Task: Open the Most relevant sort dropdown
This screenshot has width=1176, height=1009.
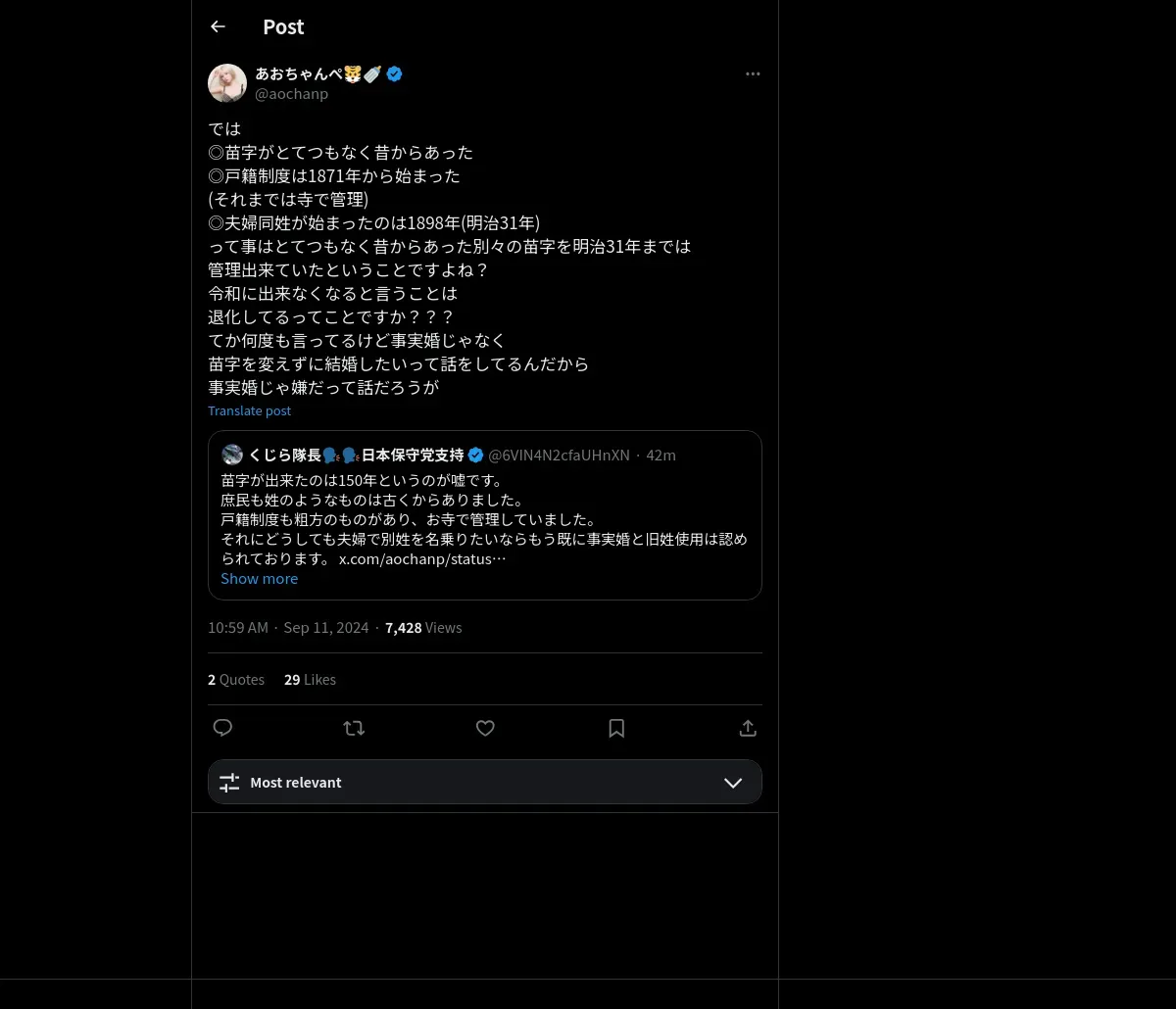Action: (485, 782)
